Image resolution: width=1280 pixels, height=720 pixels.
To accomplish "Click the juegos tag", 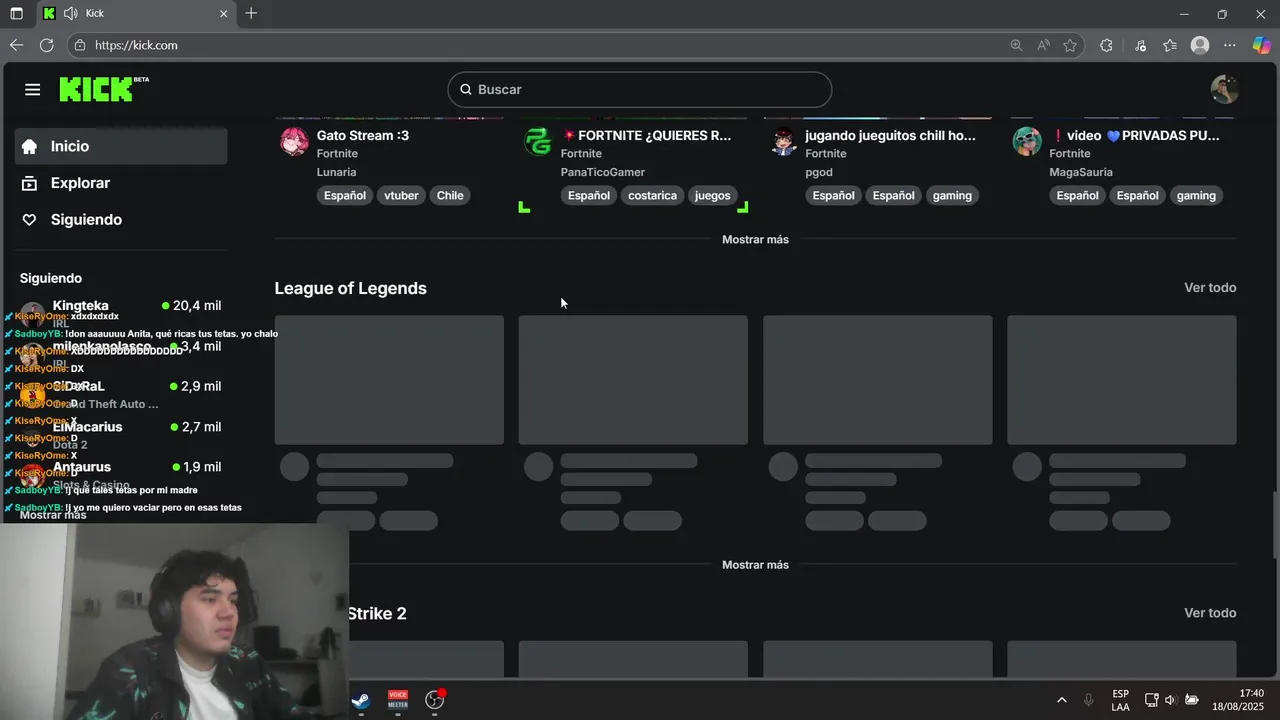I will point(713,196).
